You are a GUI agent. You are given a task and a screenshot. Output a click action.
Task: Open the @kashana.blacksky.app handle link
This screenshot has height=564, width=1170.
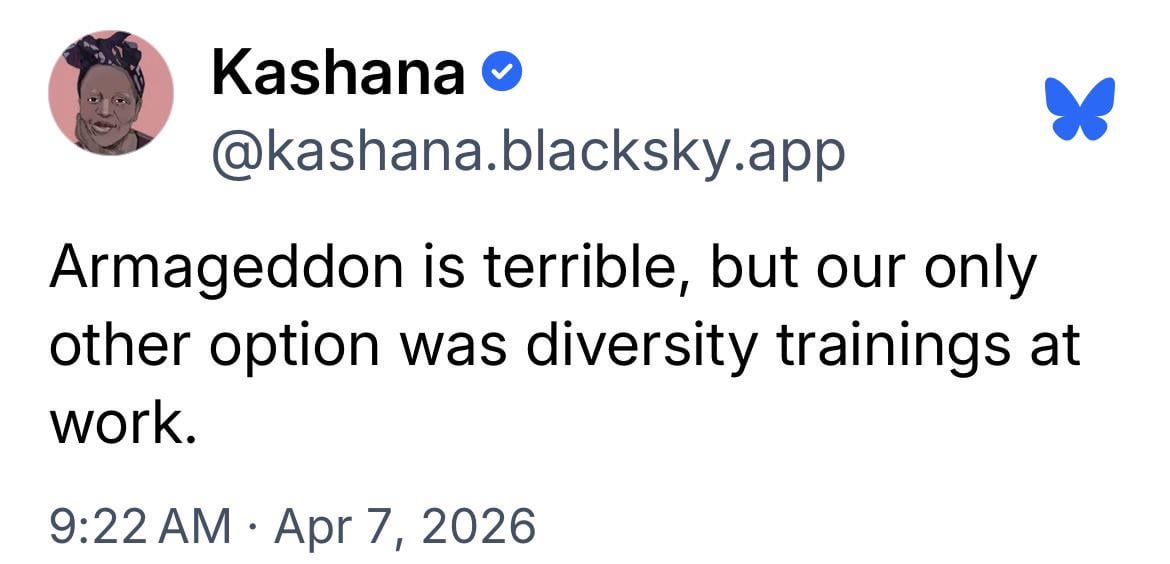point(528,152)
